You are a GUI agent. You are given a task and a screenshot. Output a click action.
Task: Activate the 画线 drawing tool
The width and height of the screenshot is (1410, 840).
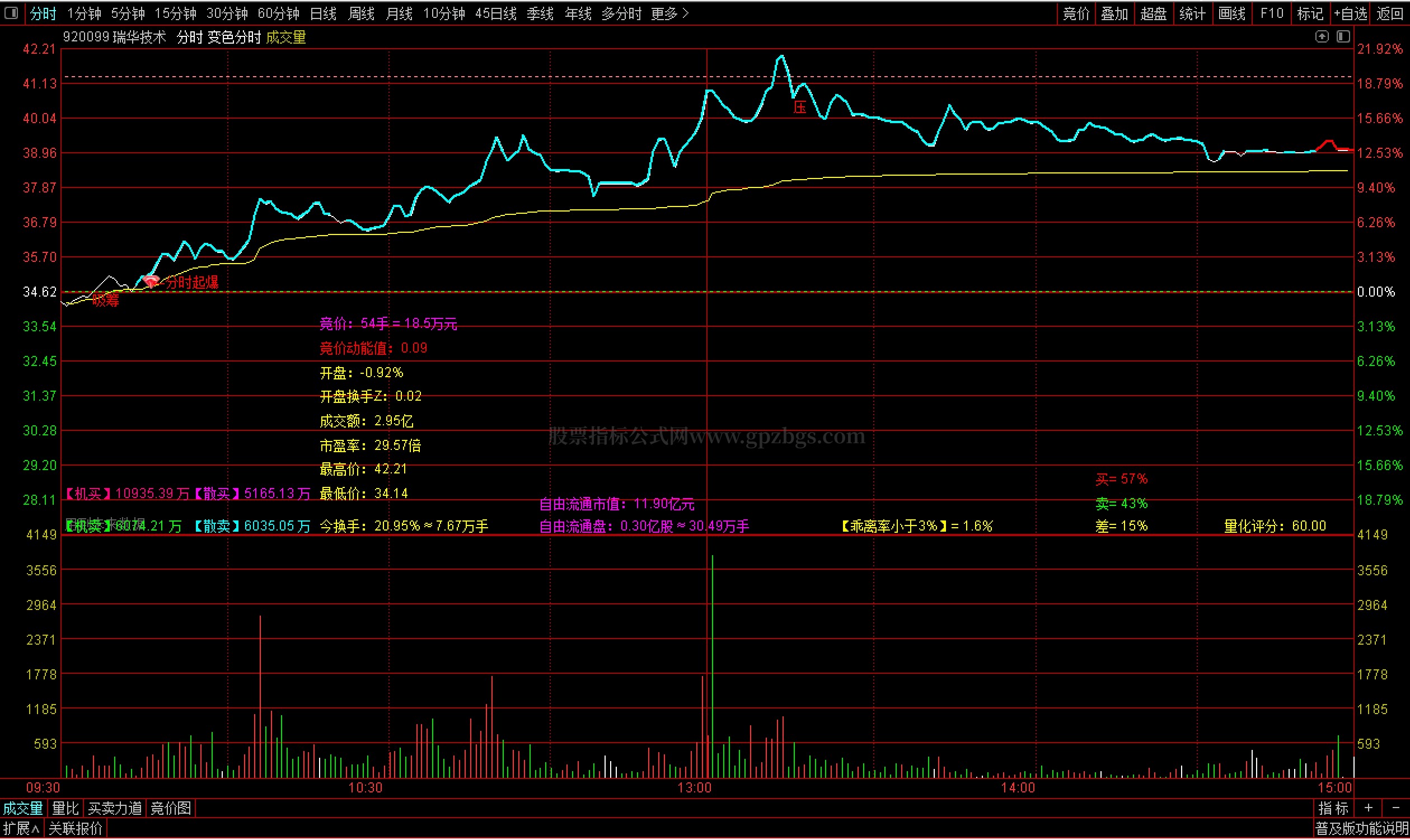[x=1231, y=13]
